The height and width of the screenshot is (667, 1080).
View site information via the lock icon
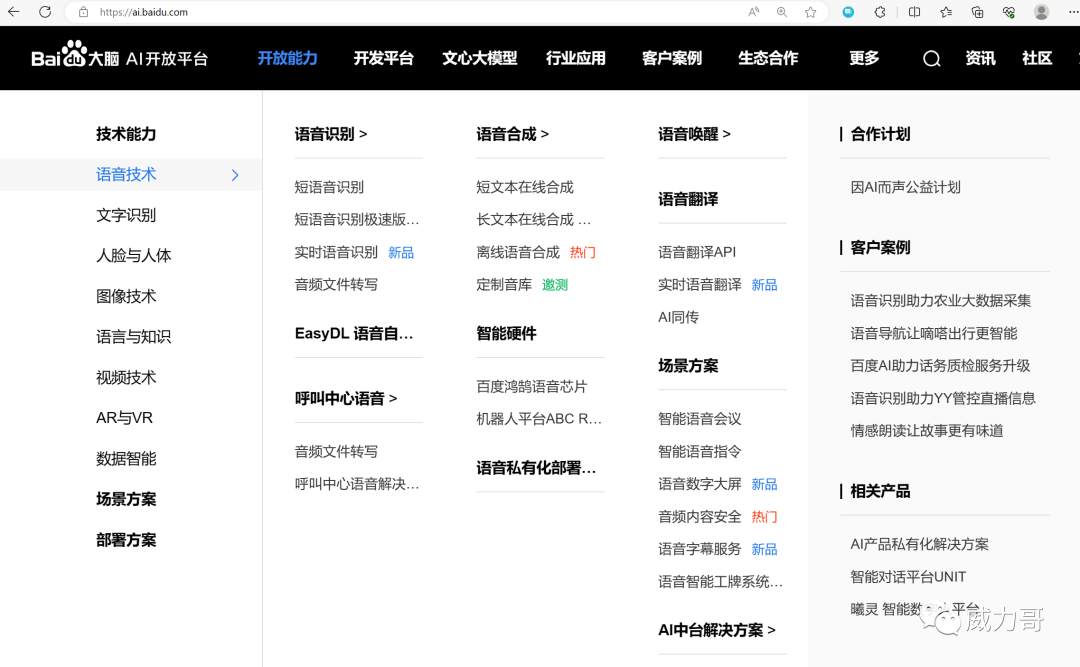pyautogui.click(x=83, y=12)
